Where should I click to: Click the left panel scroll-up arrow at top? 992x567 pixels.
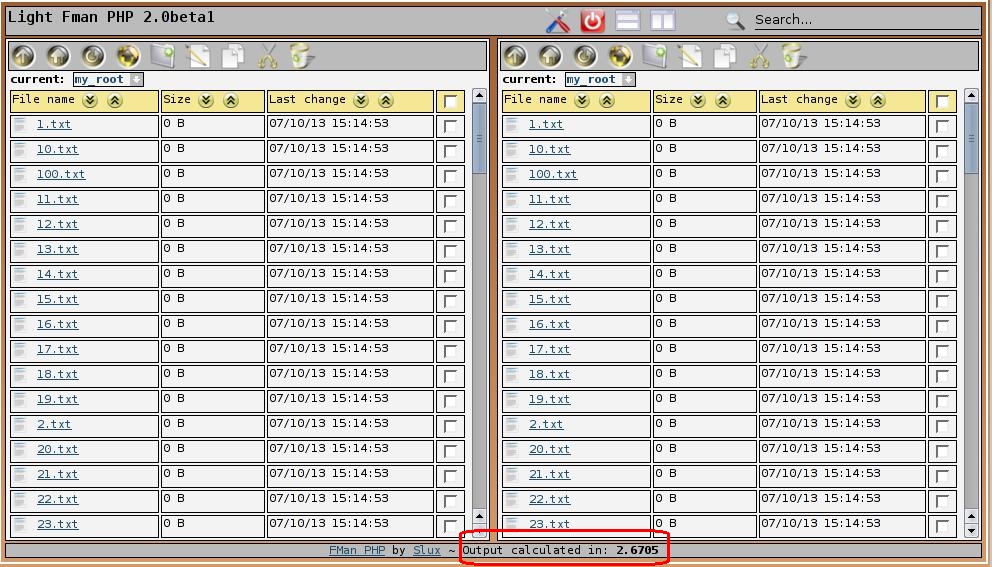click(480, 96)
